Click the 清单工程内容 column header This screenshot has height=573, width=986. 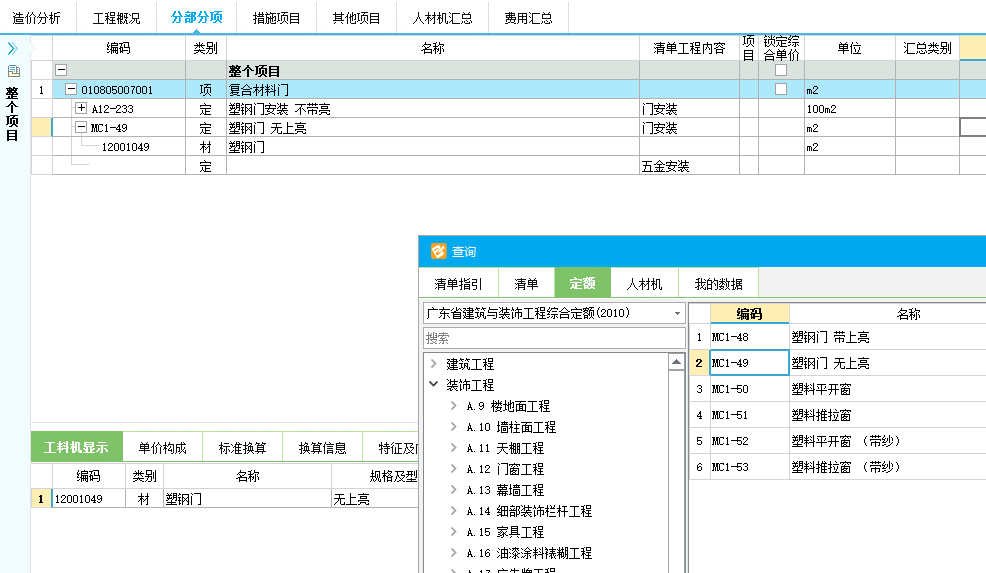(689, 48)
